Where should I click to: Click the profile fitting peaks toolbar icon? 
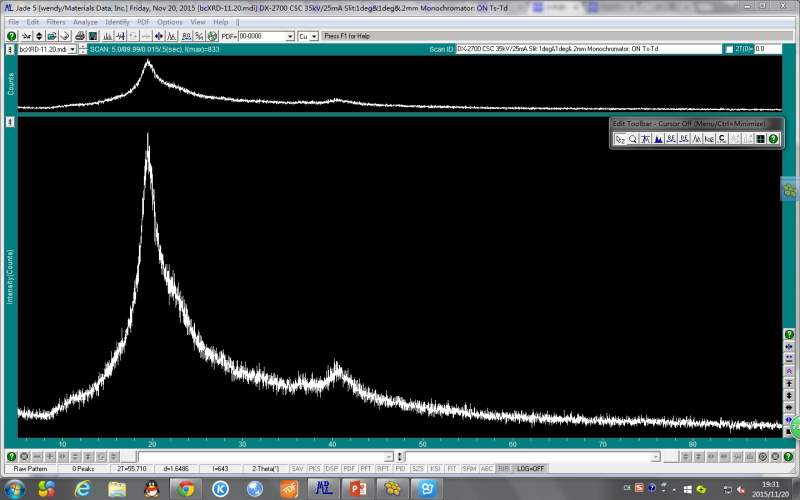(x=171, y=36)
